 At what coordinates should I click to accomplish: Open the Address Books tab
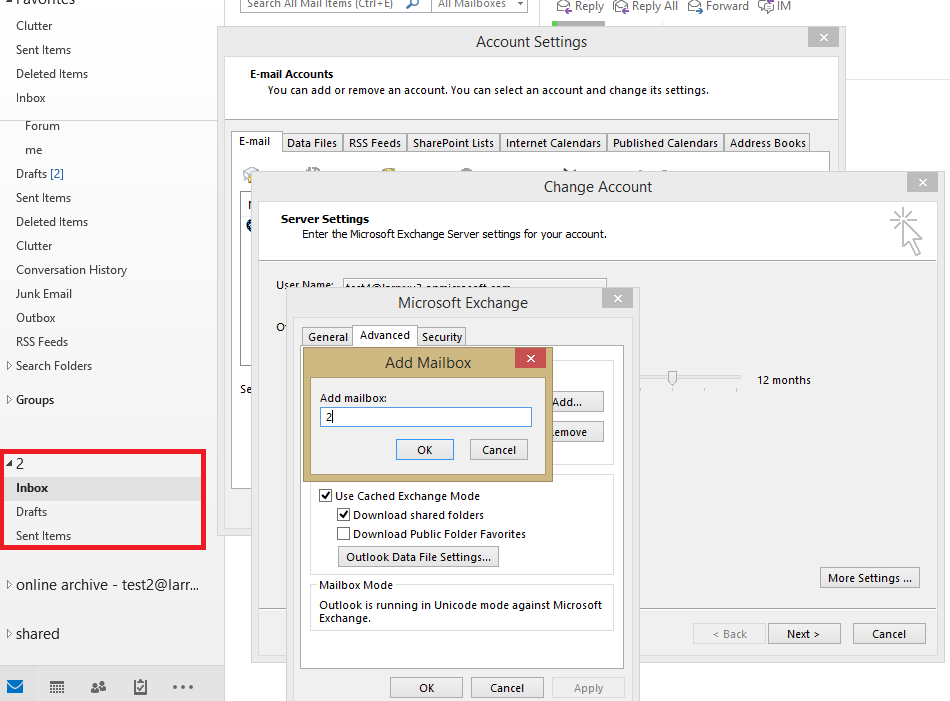point(768,143)
